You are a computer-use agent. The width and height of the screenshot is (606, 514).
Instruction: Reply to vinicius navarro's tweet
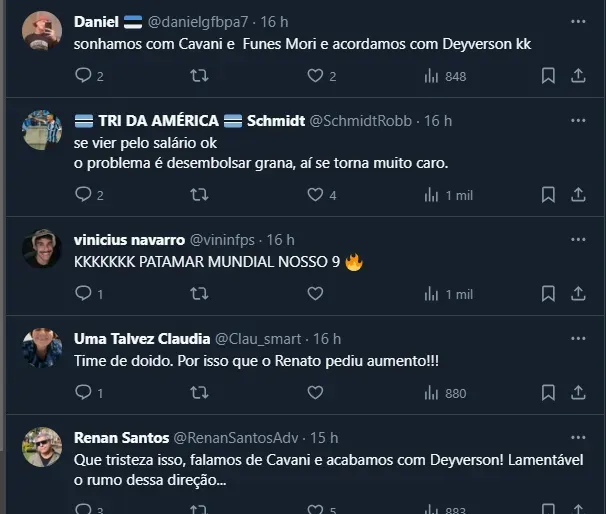pyautogui.click(x=83, y=294)
